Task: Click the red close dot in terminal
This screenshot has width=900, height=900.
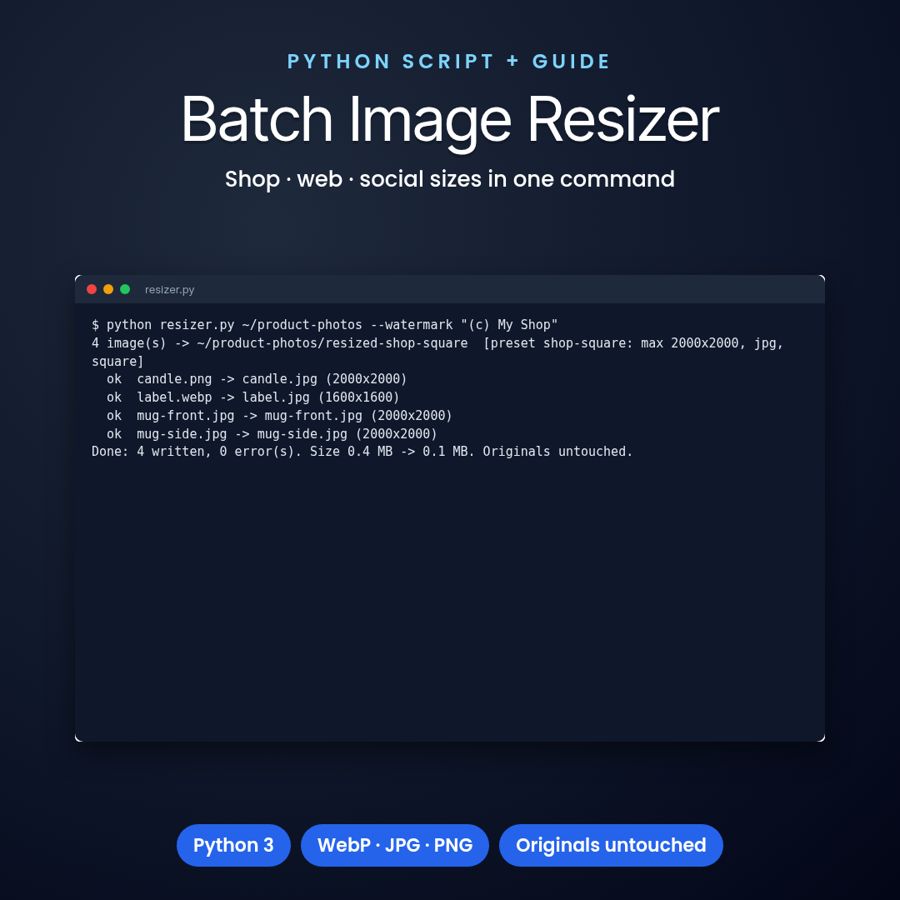Action: tap(91, 289)
